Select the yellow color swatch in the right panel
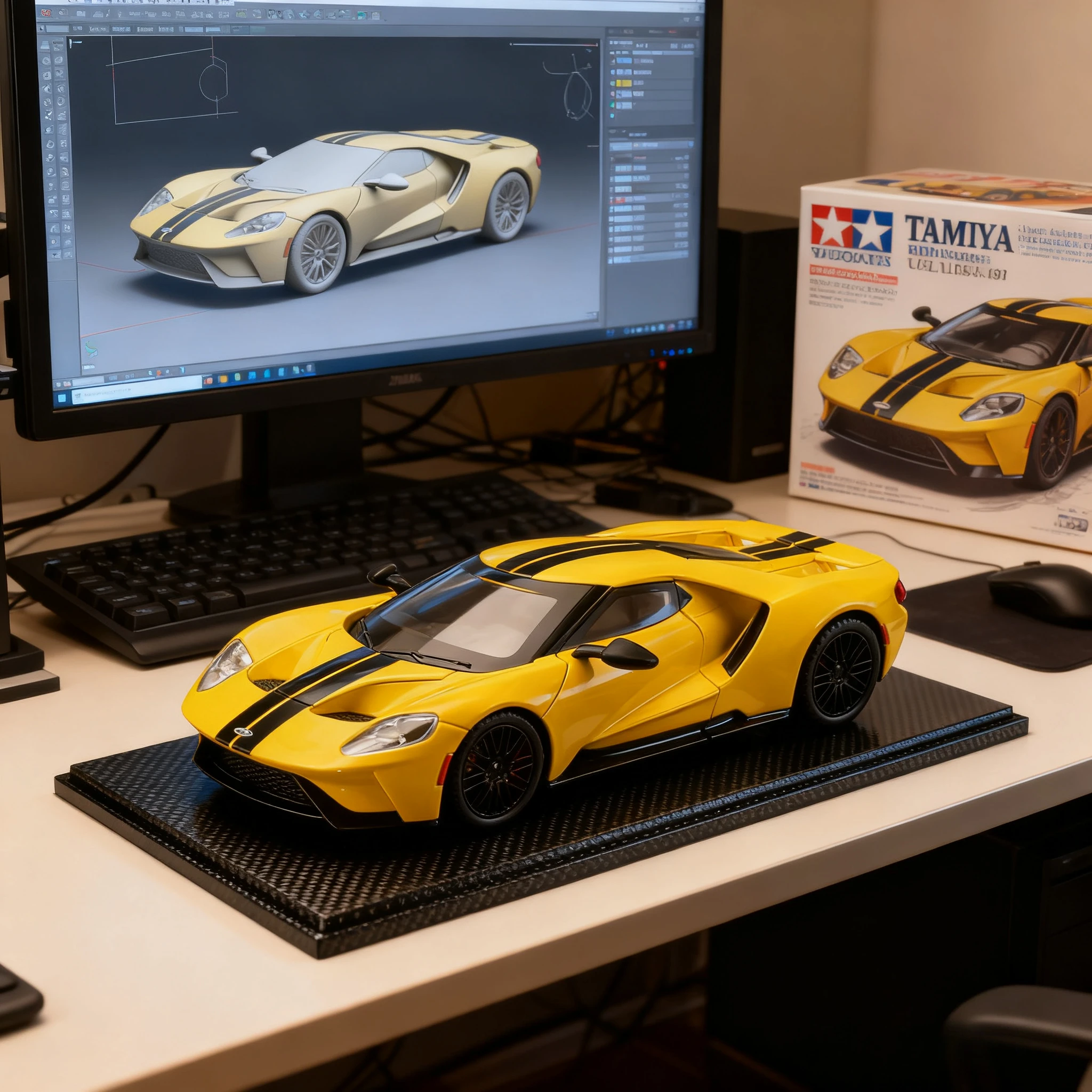Screen dimensions: 1092x1092 pos(623,83)
